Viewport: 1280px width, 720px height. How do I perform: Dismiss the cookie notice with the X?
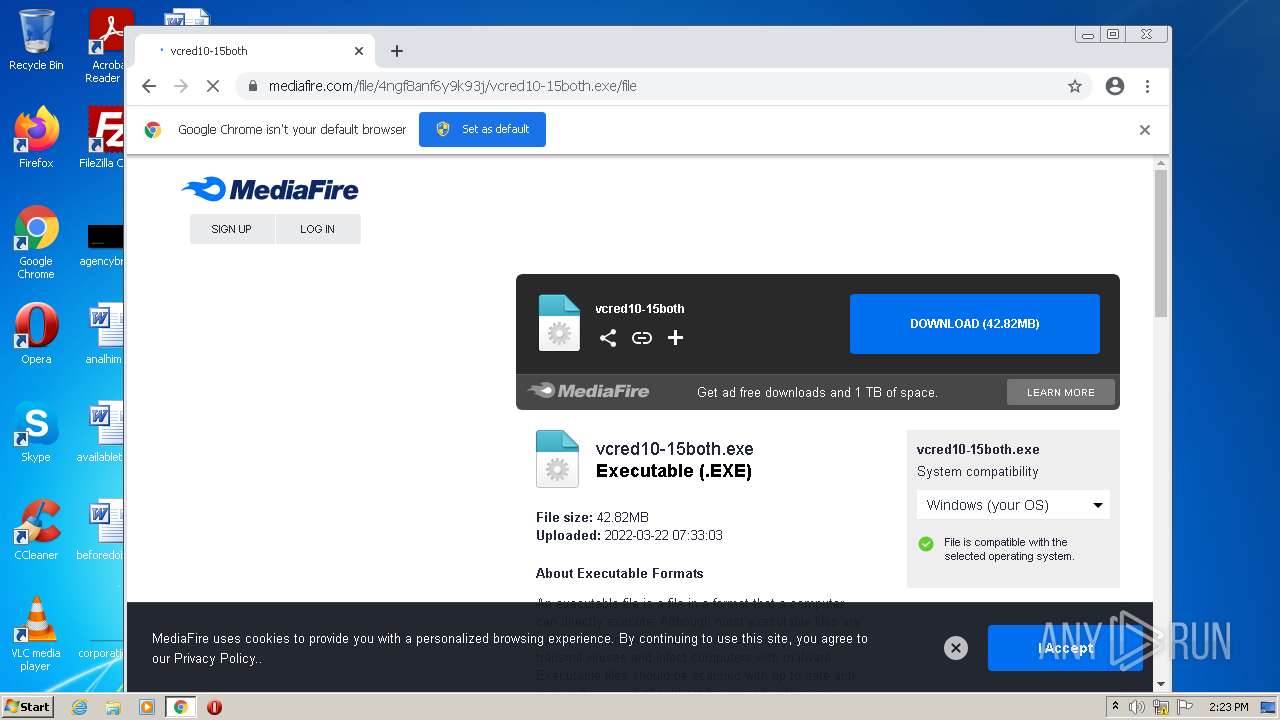[956, 648]
